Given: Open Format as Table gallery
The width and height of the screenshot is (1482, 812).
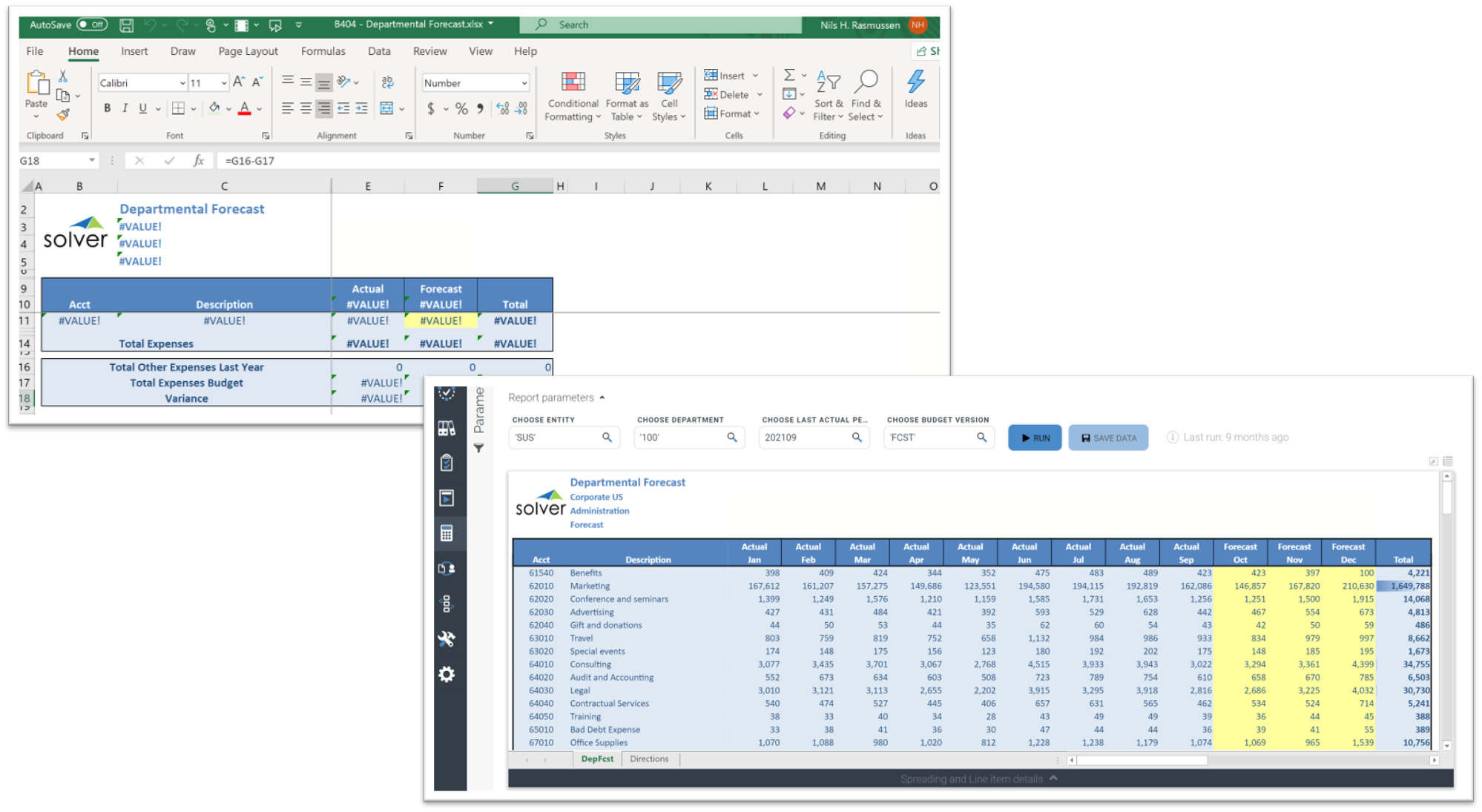Looking at the screenshot, I should 627,82.
